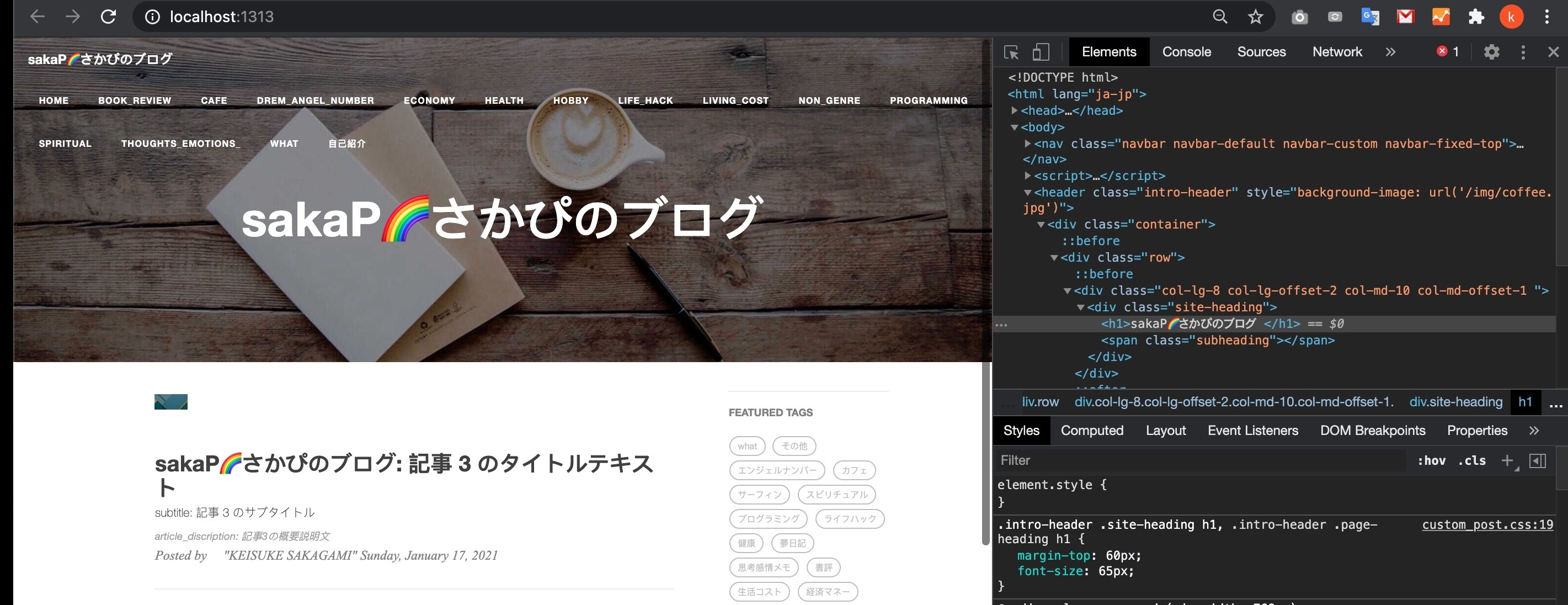Open custom_post.css:19 source link
This screenshot has height=605, width=1568.
[1487, 524]
